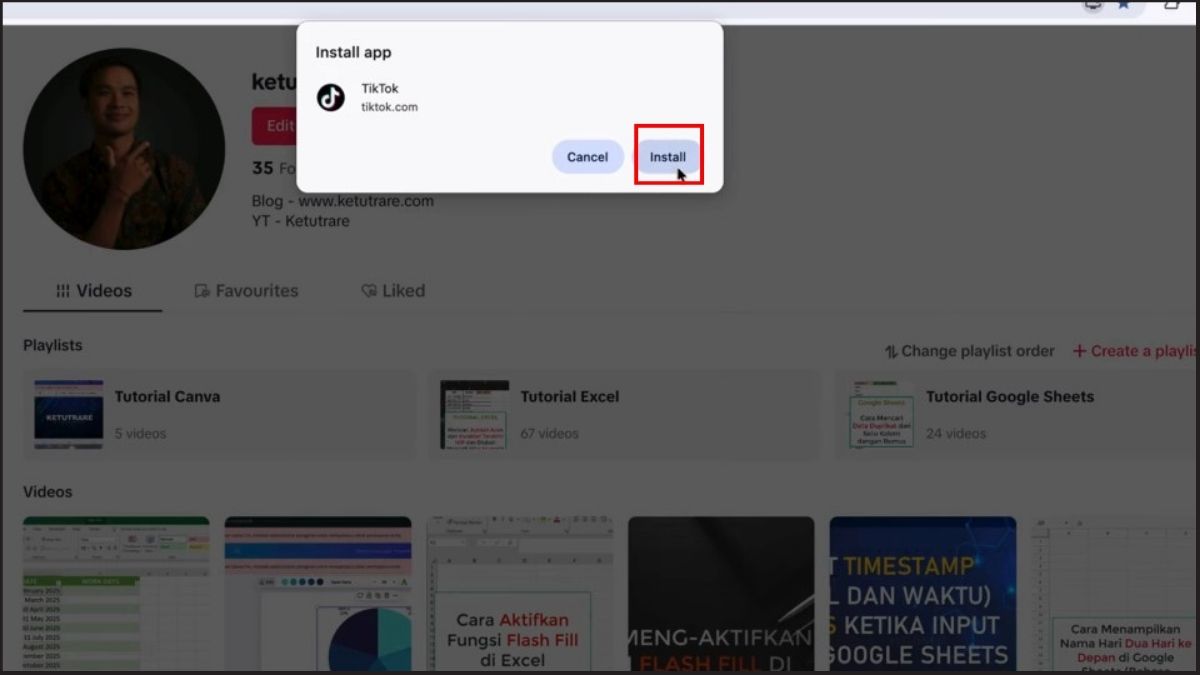This screenshot has height=675, width=1200.
Task: Click the 67 videos count text
Action: pos(550,434)
